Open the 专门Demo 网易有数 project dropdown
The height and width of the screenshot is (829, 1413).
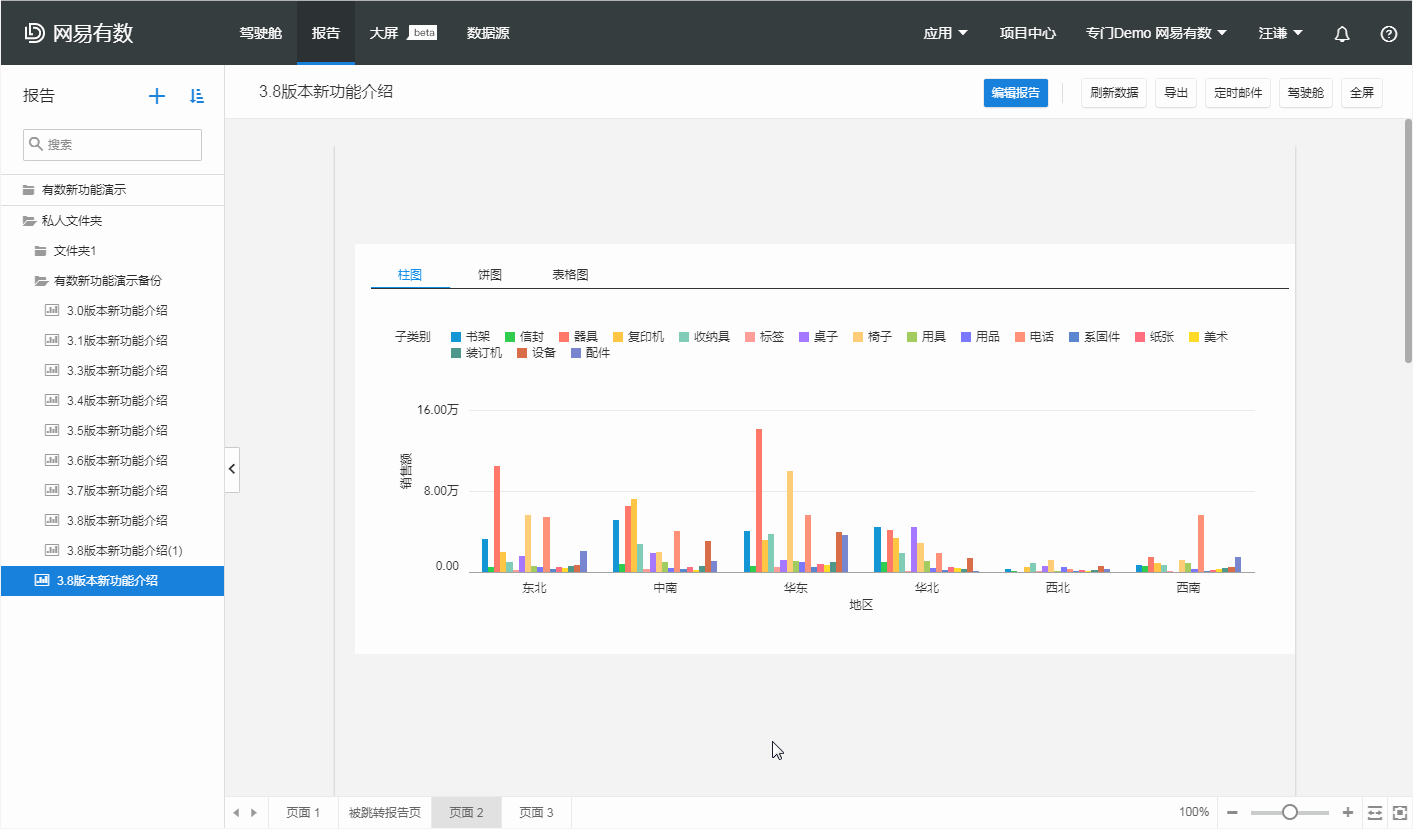coord(1156,33)
